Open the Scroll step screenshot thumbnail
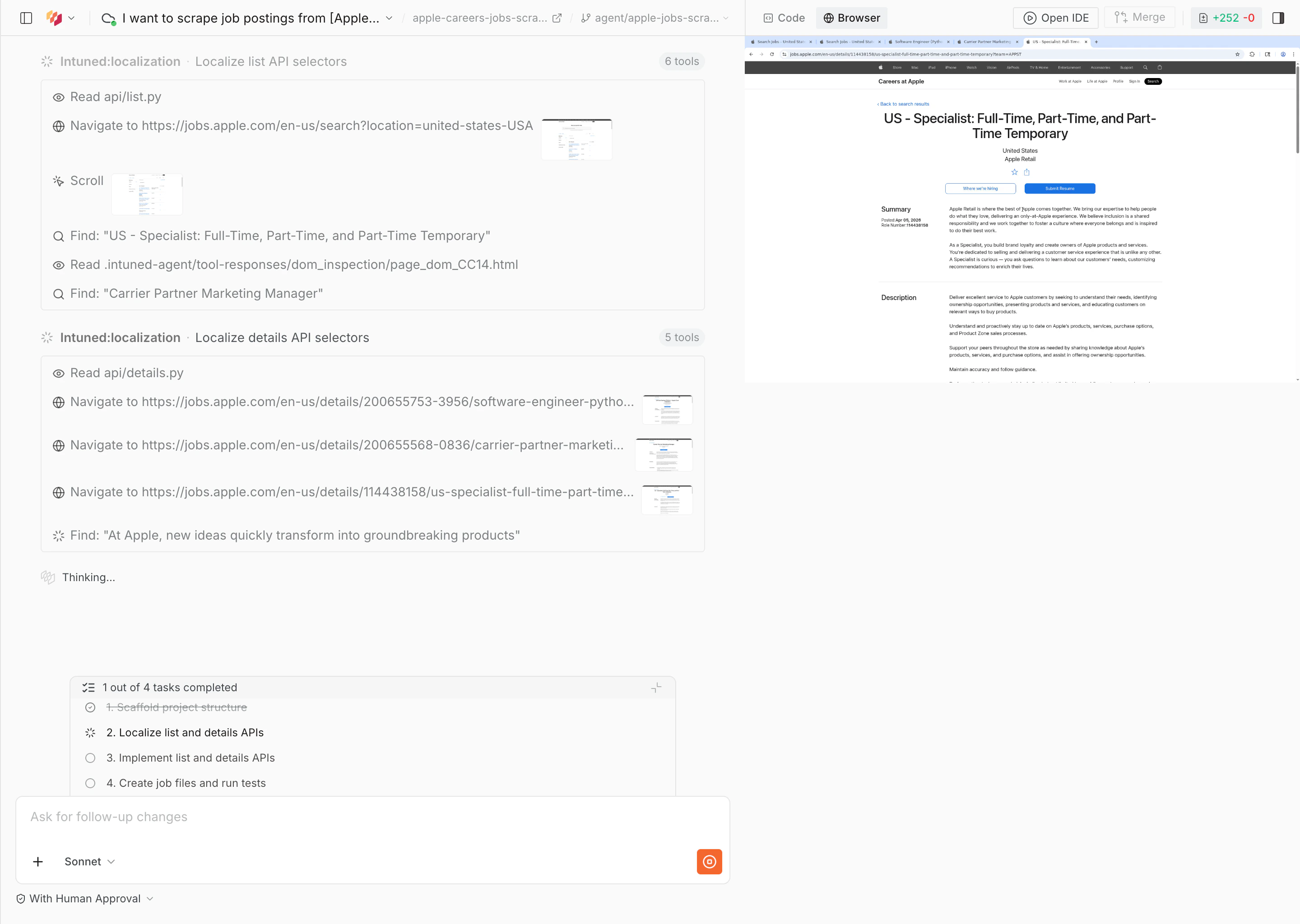 (x=147, y=194)
